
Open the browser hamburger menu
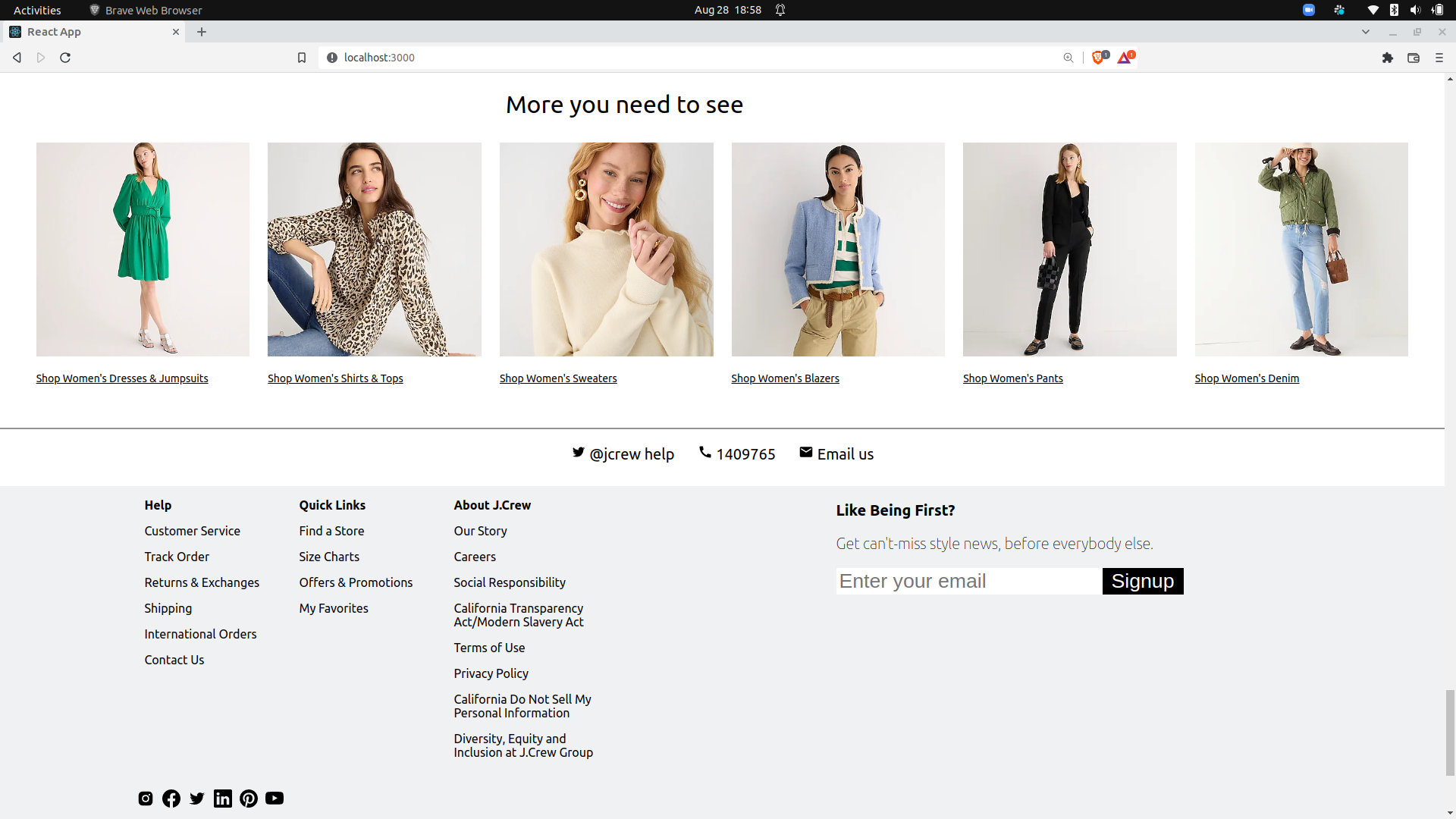1439,57
